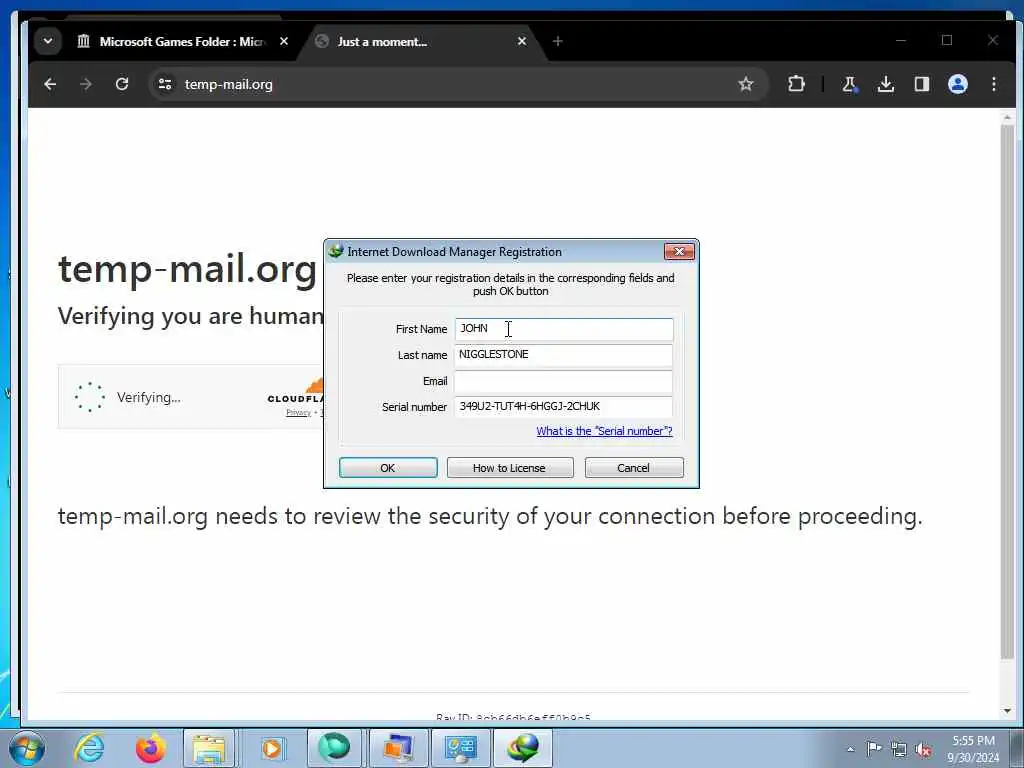This screenshot has width=1024, height=768.
Task: Click the Chrome forward arrow
Action: (86, 84)
